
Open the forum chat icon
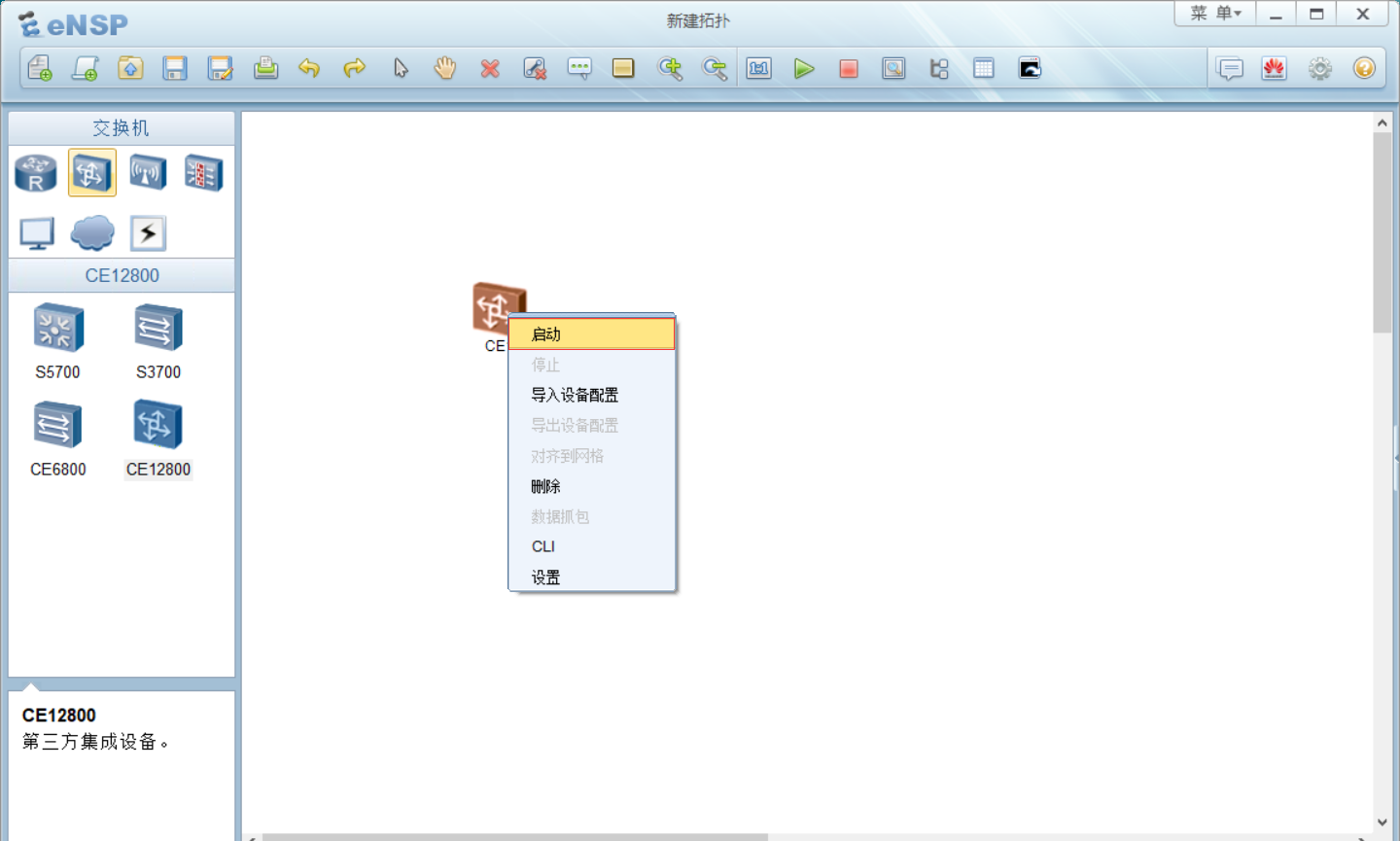1230,68
